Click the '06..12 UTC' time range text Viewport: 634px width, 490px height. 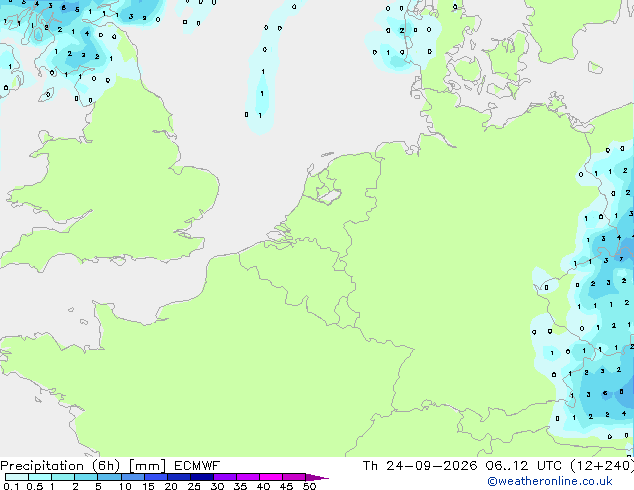[524, 466]
